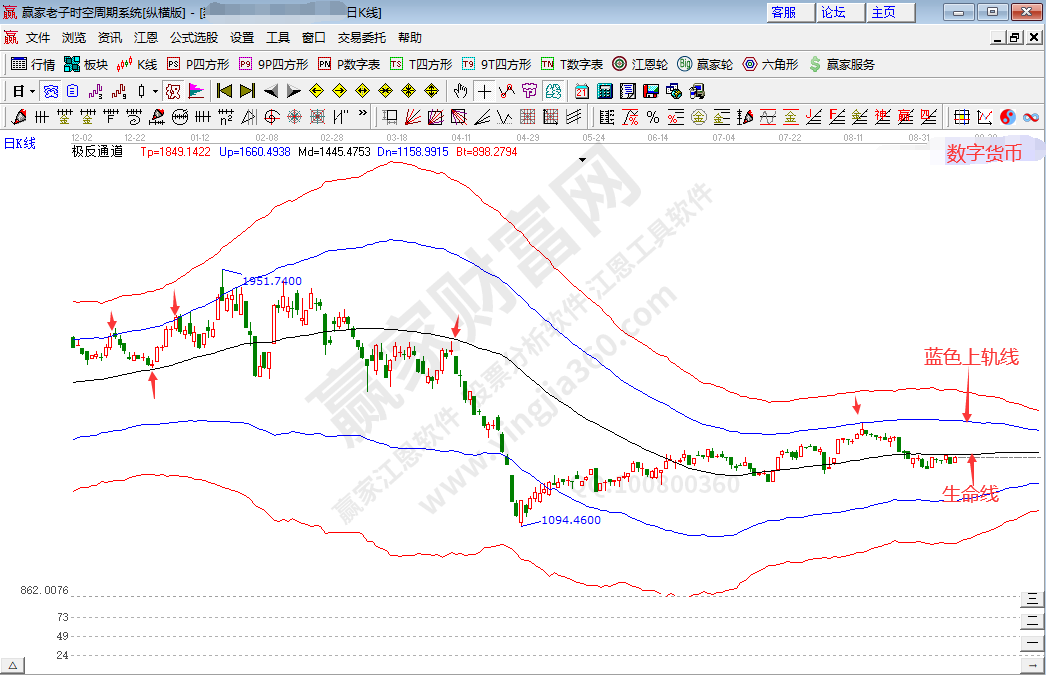The width and height of the screenshot is (1046, 675).
Task: Jump to first bar with skip-start icon
Action: [x=224, y=91]
